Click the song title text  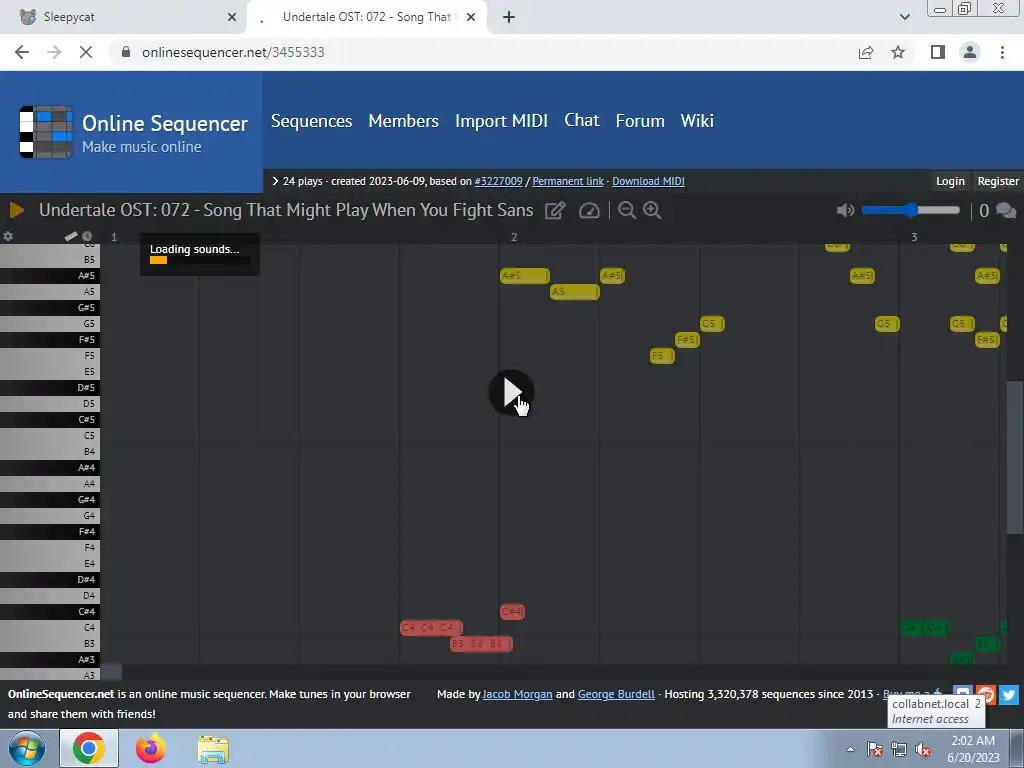pyautogui.click(x=286, y=210)
